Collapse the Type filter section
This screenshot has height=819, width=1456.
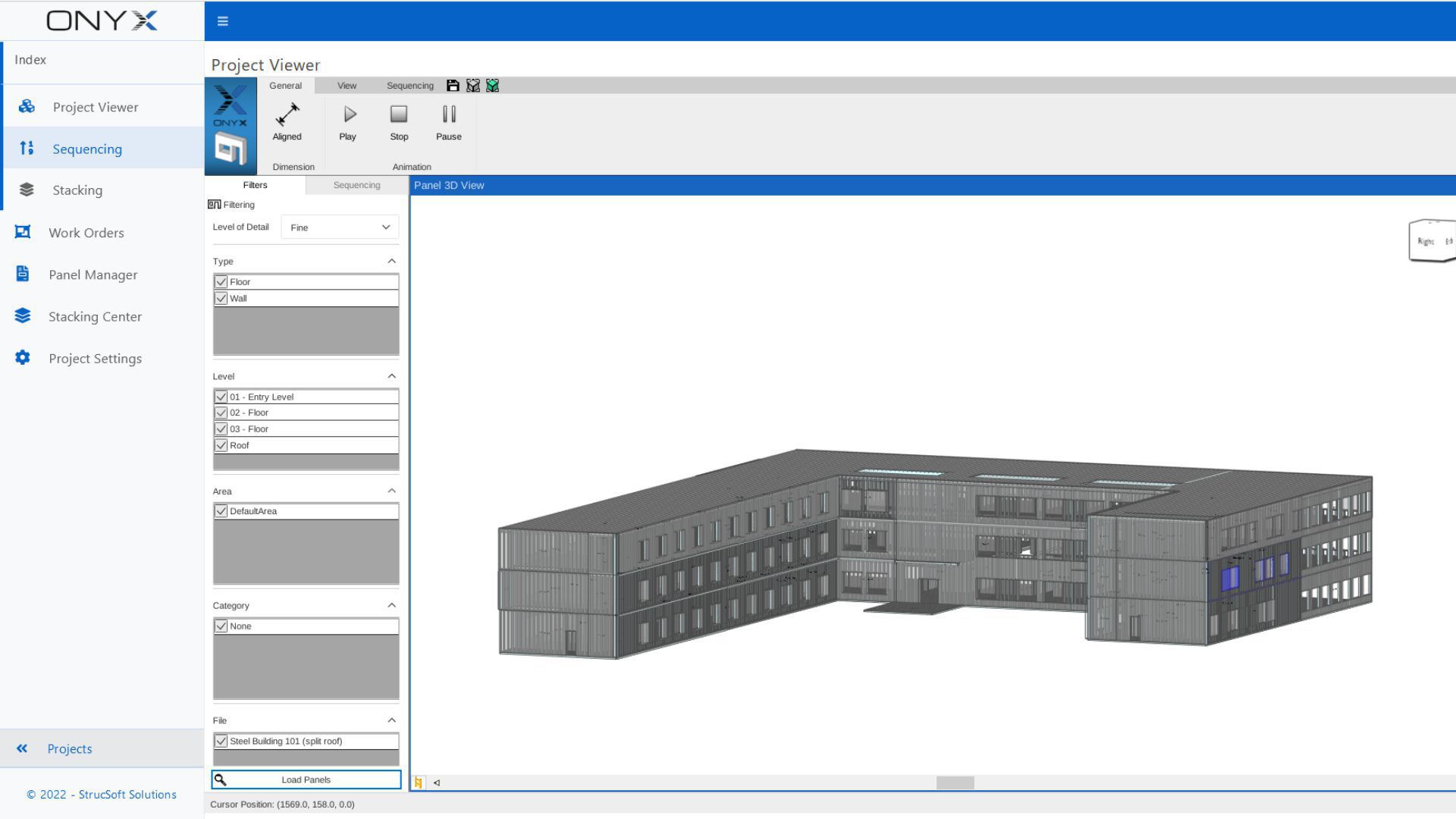[x=391, y=261]
